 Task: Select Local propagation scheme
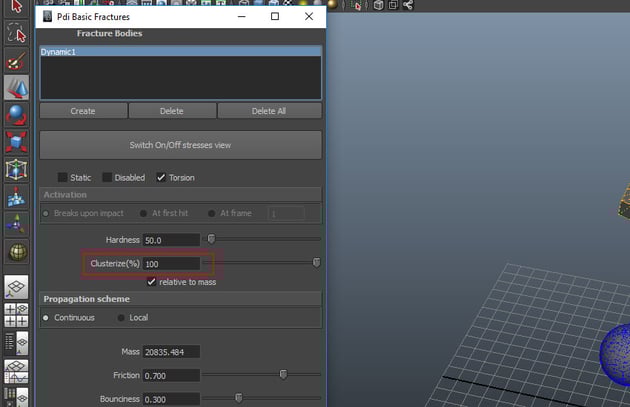(122, 318)
